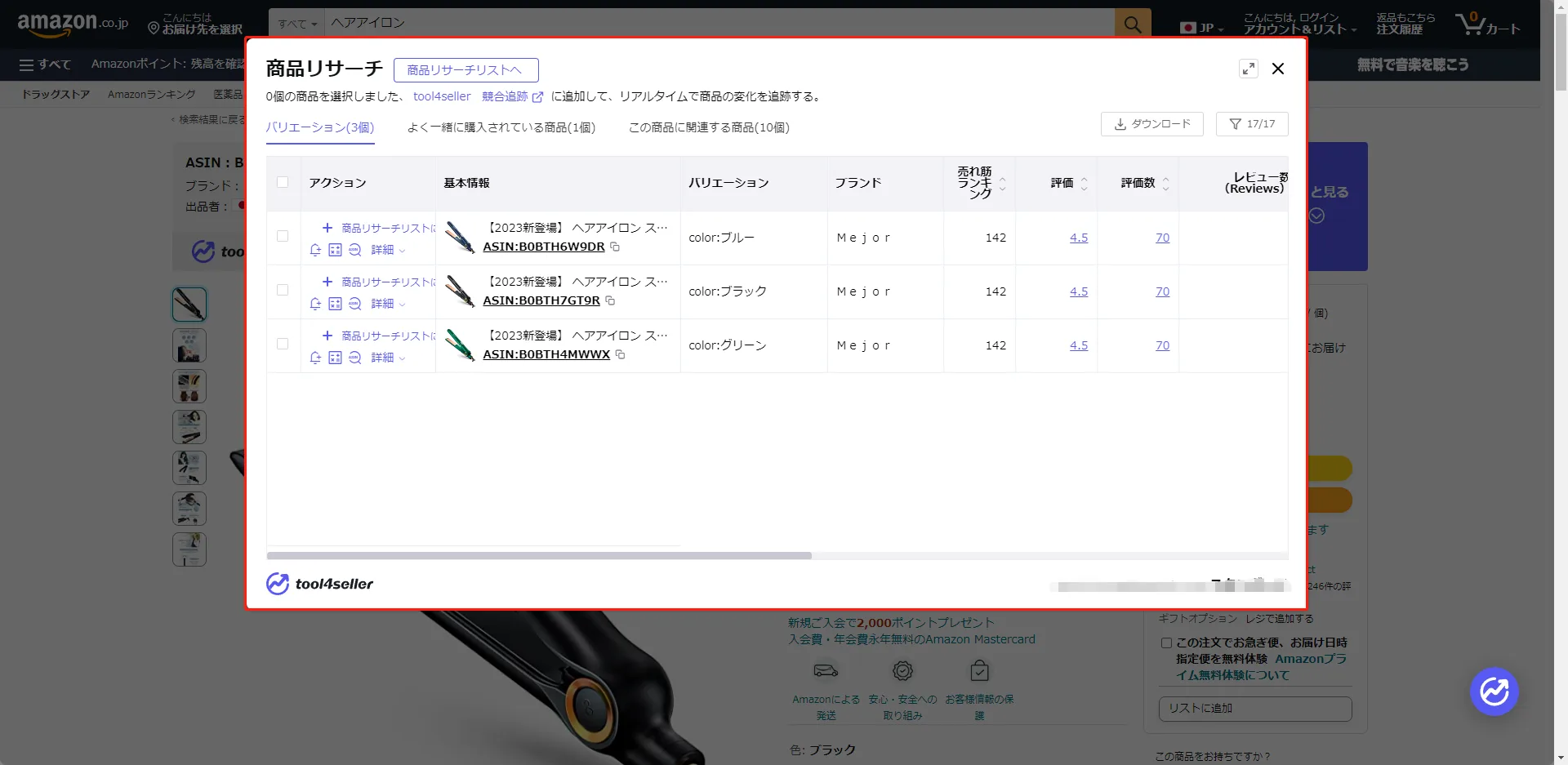Open the 4.5 rating link for color:ブルー
The height and width of the screenshot is (765, 1568).
coord(1079,238)
